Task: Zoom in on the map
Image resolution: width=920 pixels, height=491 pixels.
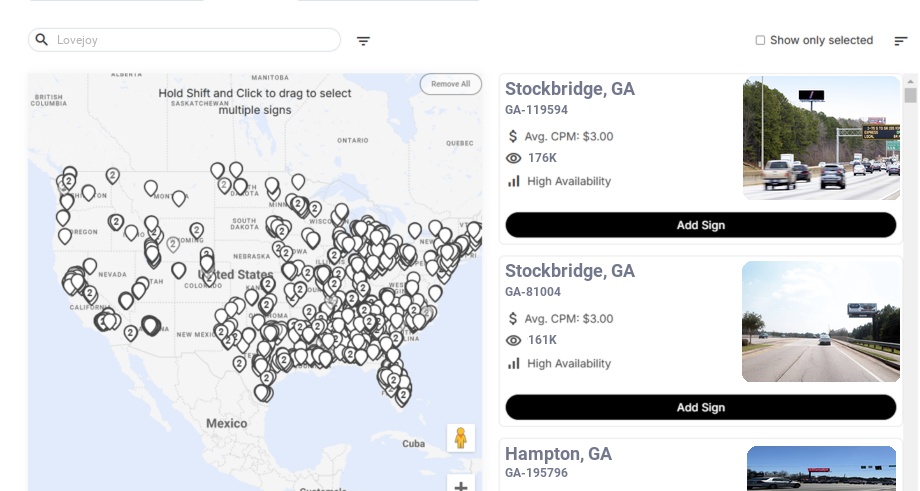Action: (x=460, y=486)
